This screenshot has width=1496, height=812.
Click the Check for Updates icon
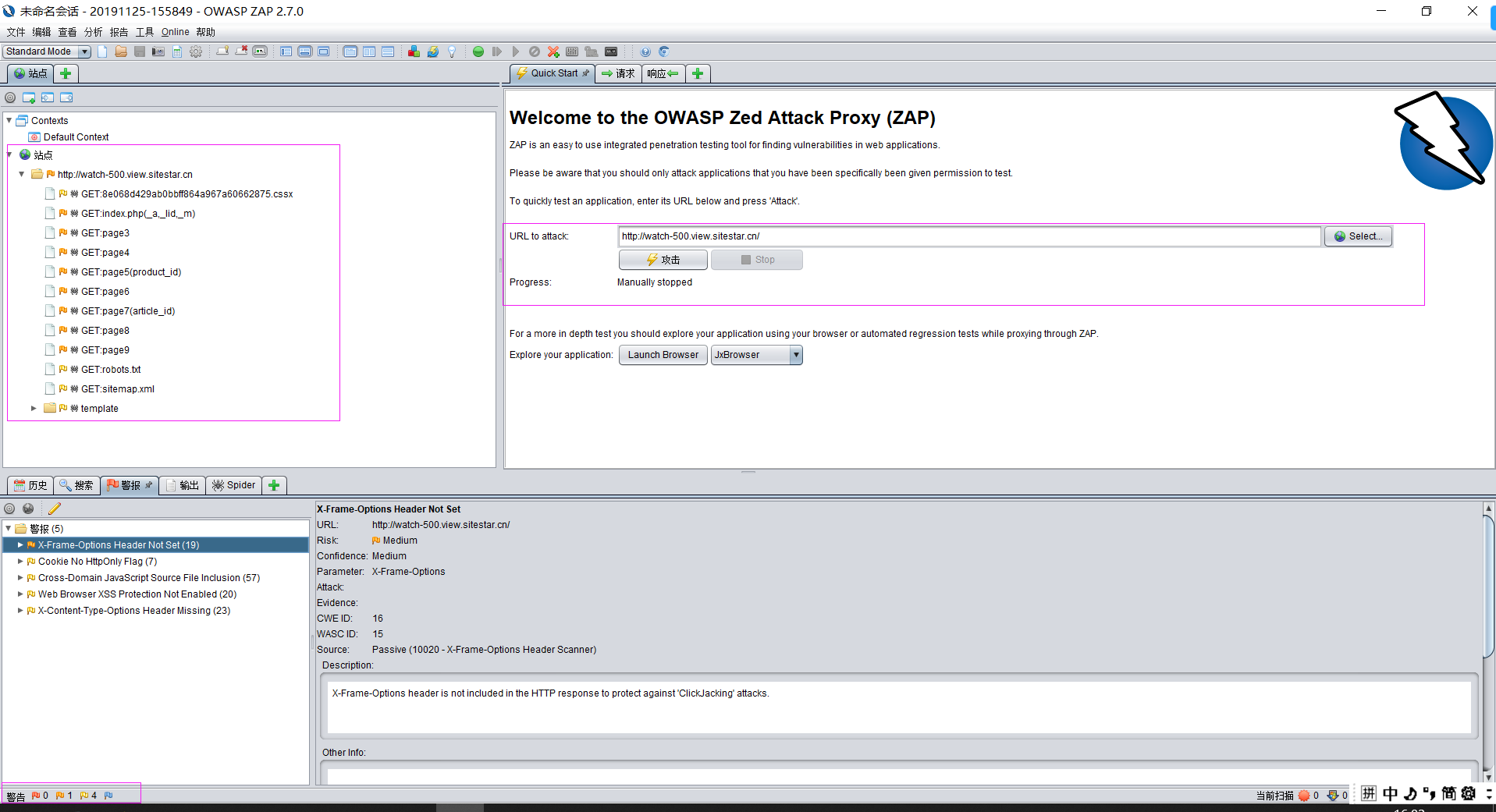[x=432, y=51]
